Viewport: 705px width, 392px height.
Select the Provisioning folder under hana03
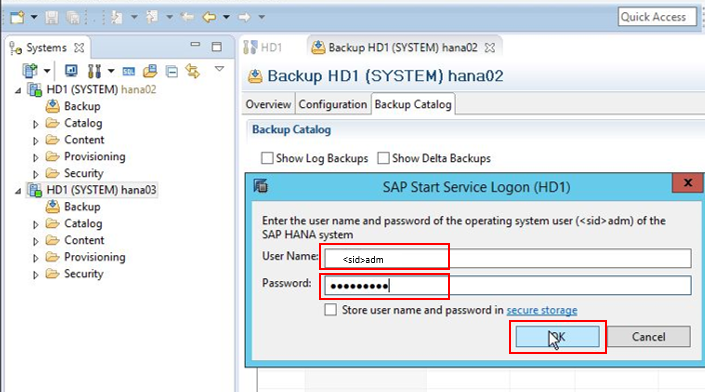tap(94, 257)
